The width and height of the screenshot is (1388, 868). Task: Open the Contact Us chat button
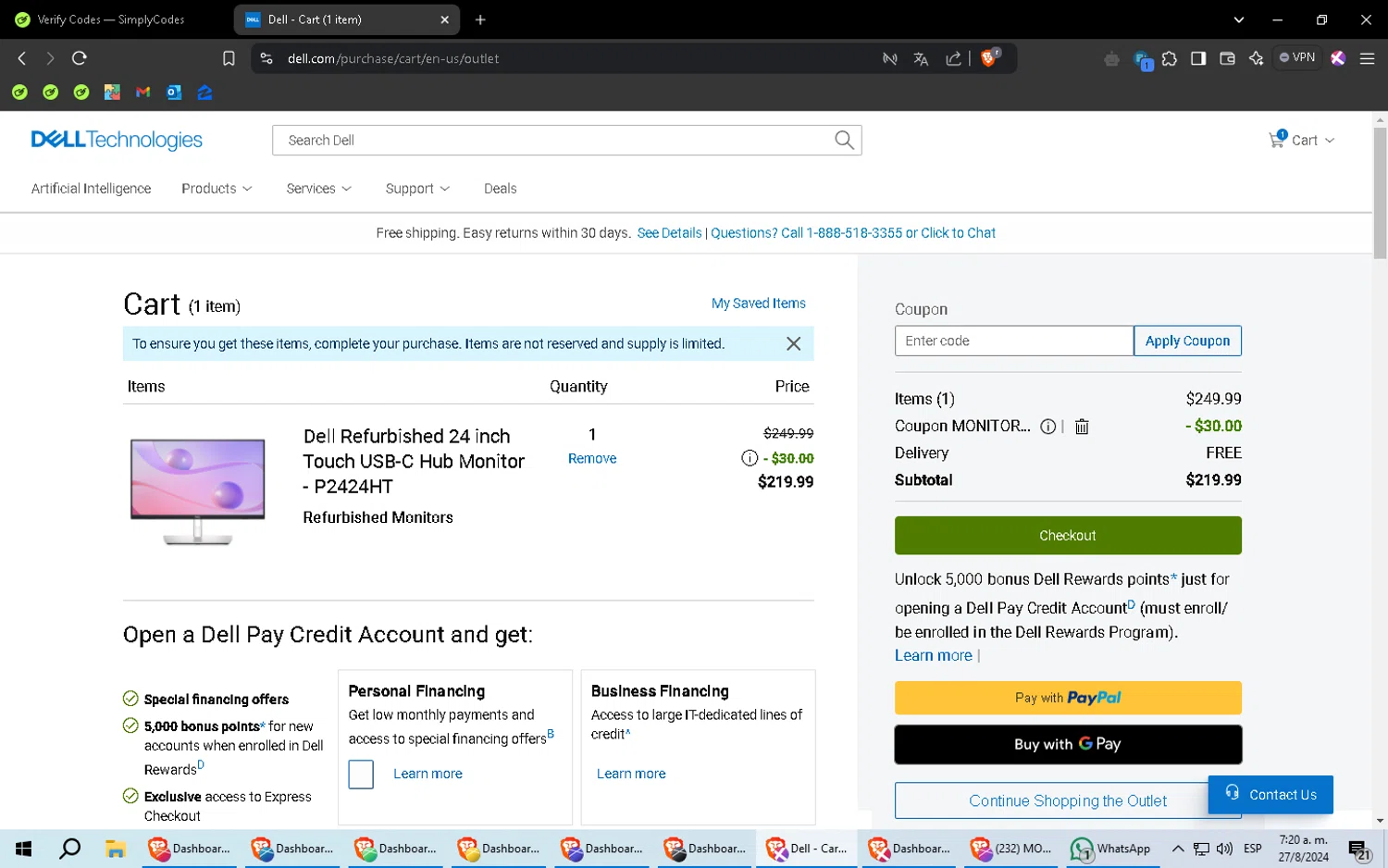(x=1270, y=794)
